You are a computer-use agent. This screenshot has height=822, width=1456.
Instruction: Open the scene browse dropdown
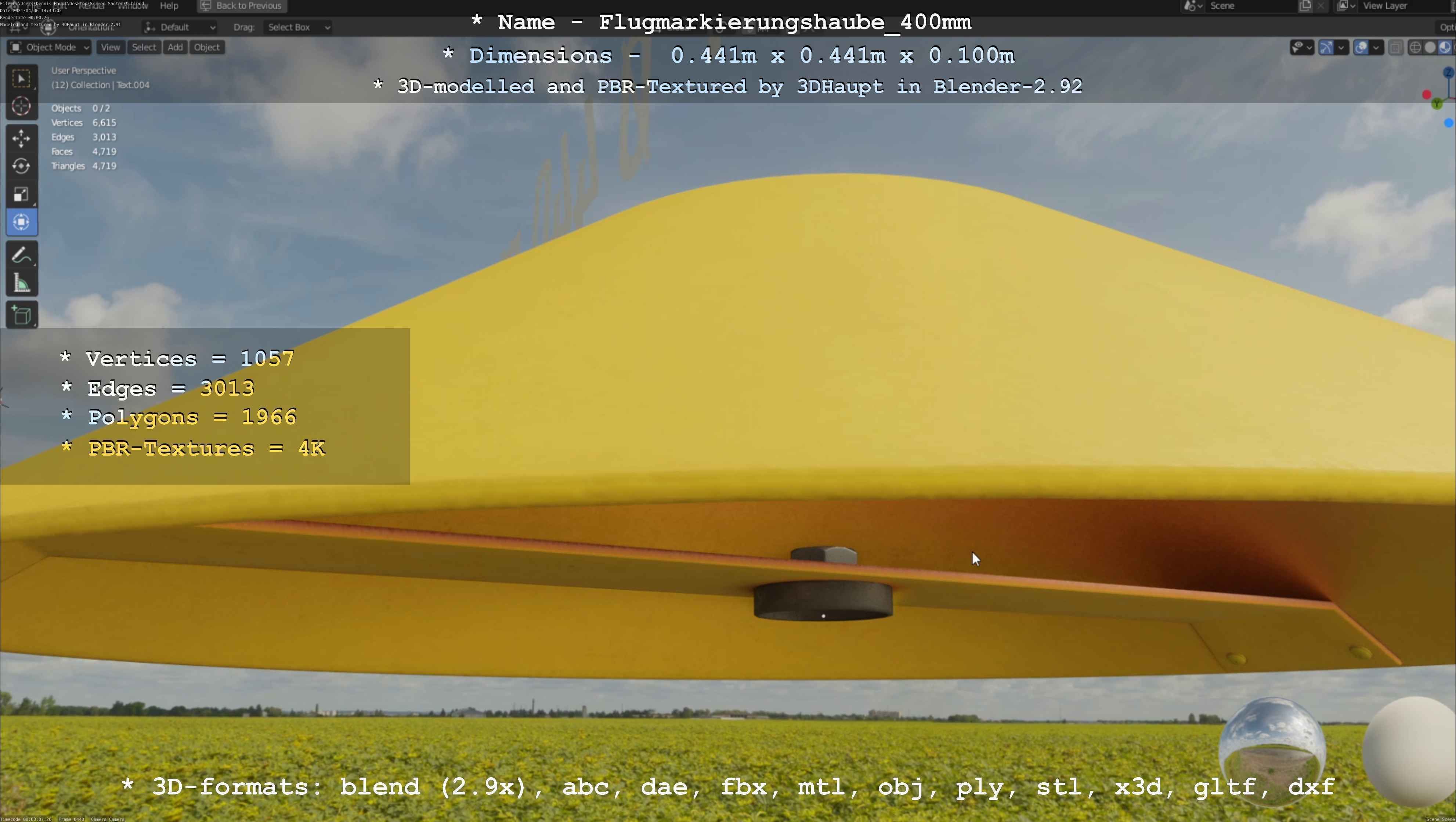(1193, 6)
